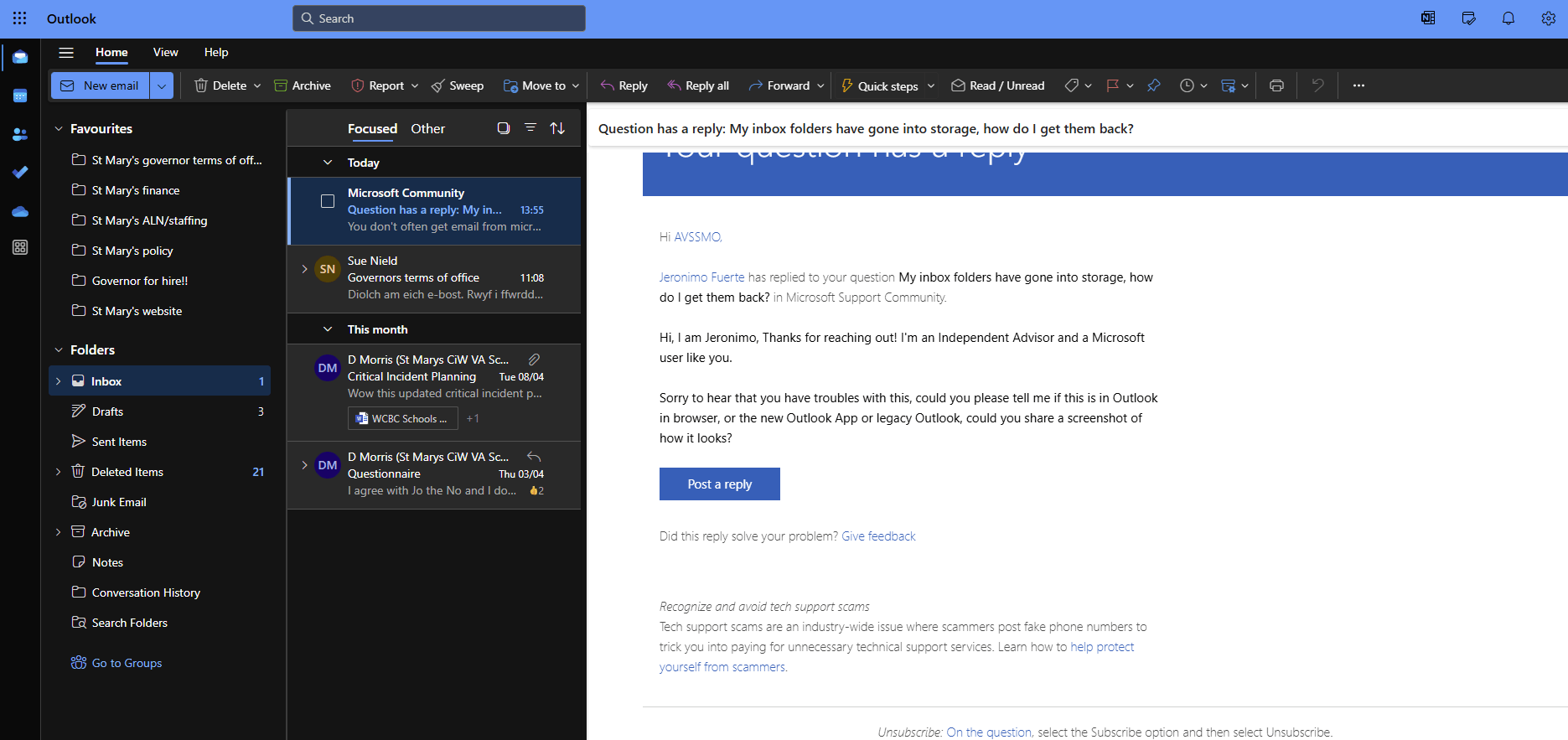Open the message list filter icon

(x=530, y=128)
